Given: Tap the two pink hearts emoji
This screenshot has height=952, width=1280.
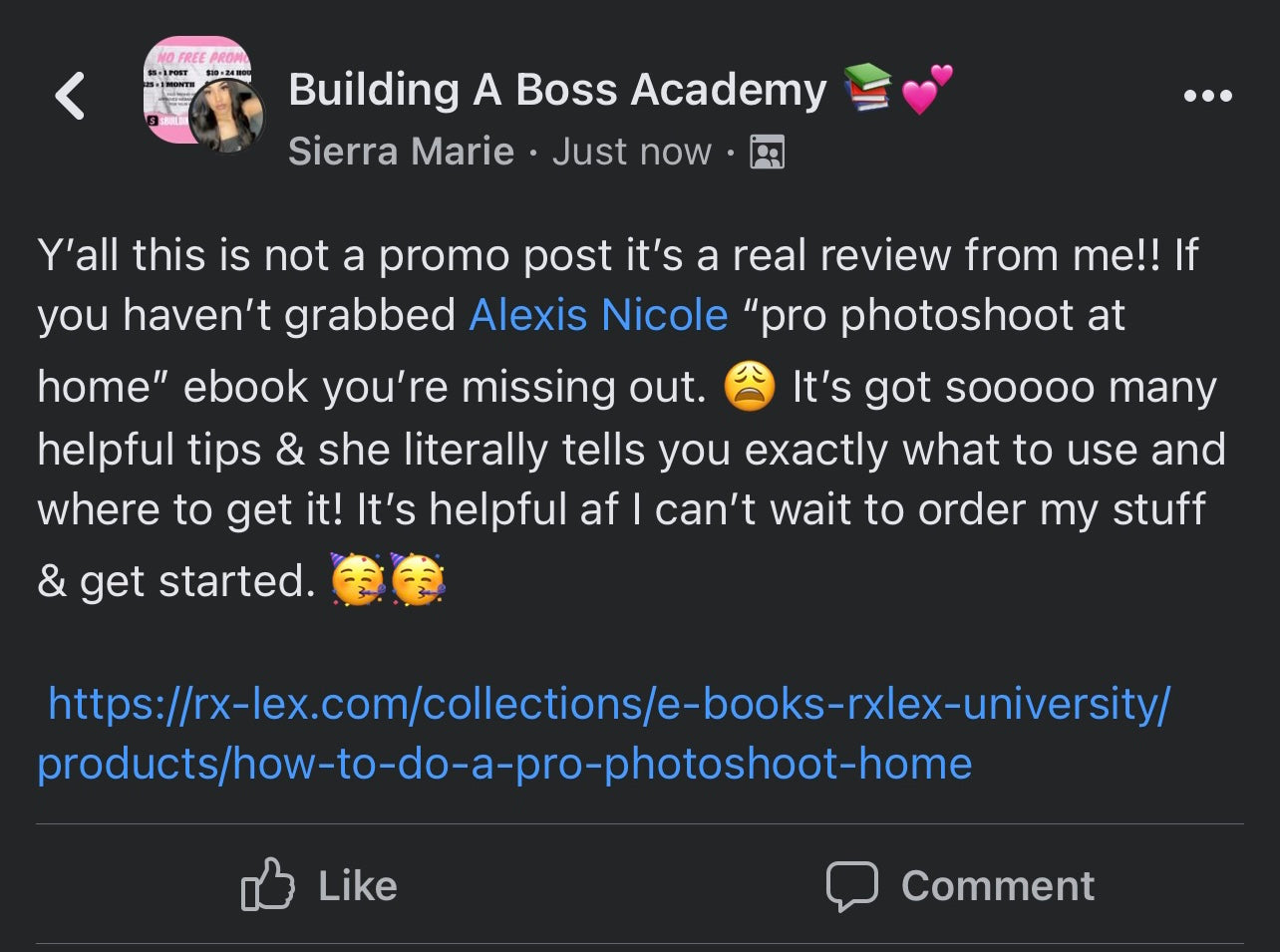Looking at the screenshot, I should click(926, 88).
